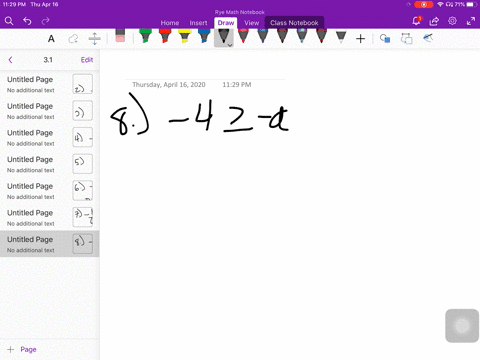
Task: Switch to the Insert tab
Action: (x=198, y=23)
